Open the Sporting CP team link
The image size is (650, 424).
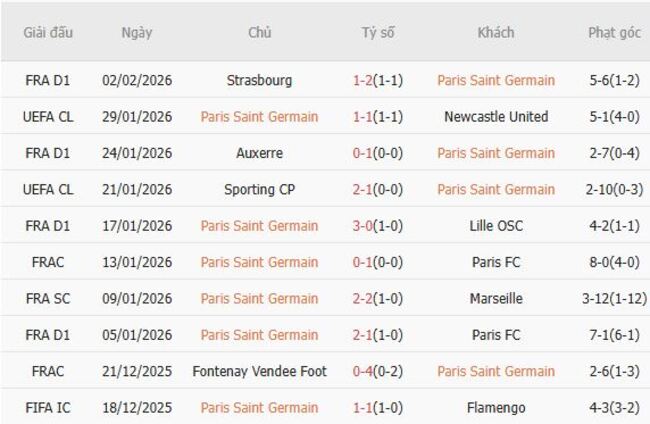click(259, 189)
